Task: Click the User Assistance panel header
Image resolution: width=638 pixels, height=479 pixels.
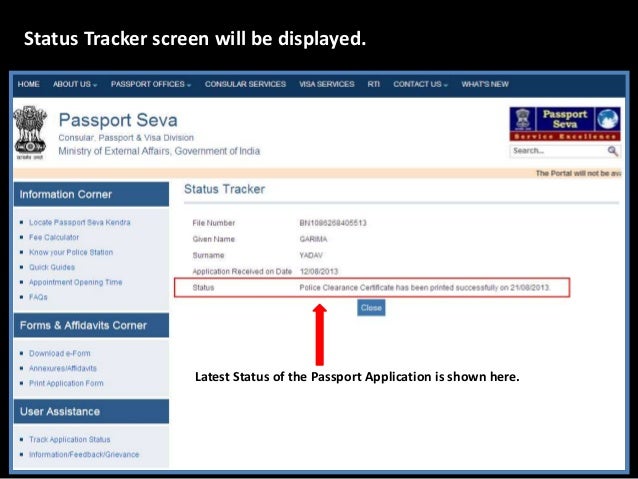Action: (91, 411)
